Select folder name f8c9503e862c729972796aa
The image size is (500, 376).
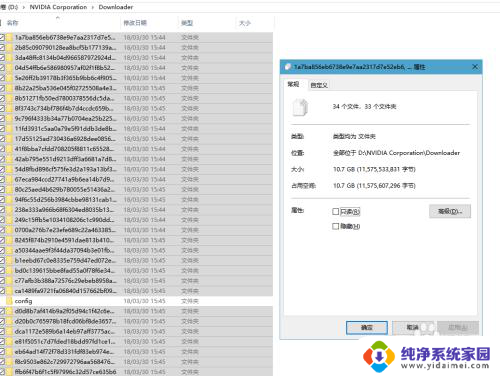pyautogui.click(x=65, y=362)
